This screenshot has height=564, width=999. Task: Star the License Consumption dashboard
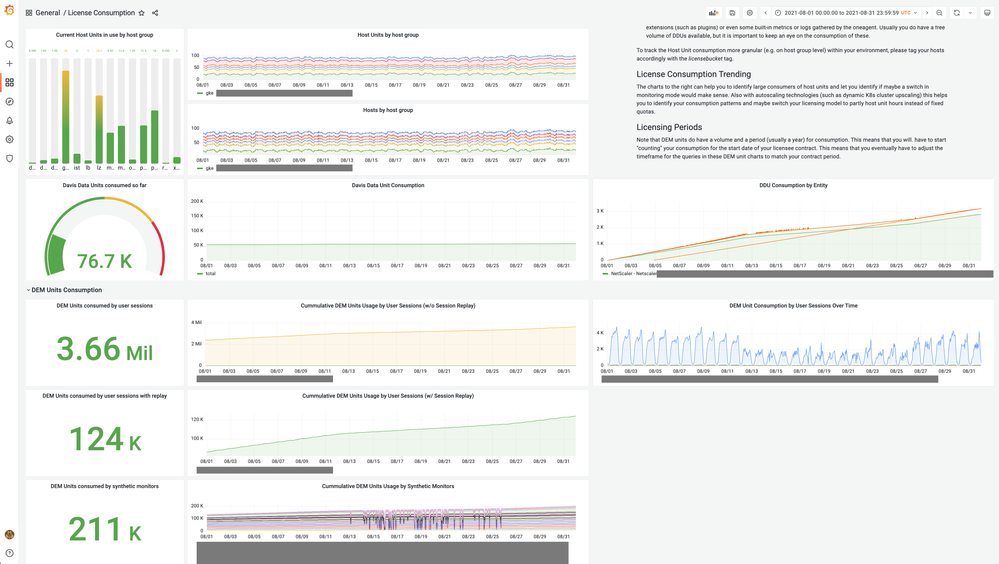141,13
